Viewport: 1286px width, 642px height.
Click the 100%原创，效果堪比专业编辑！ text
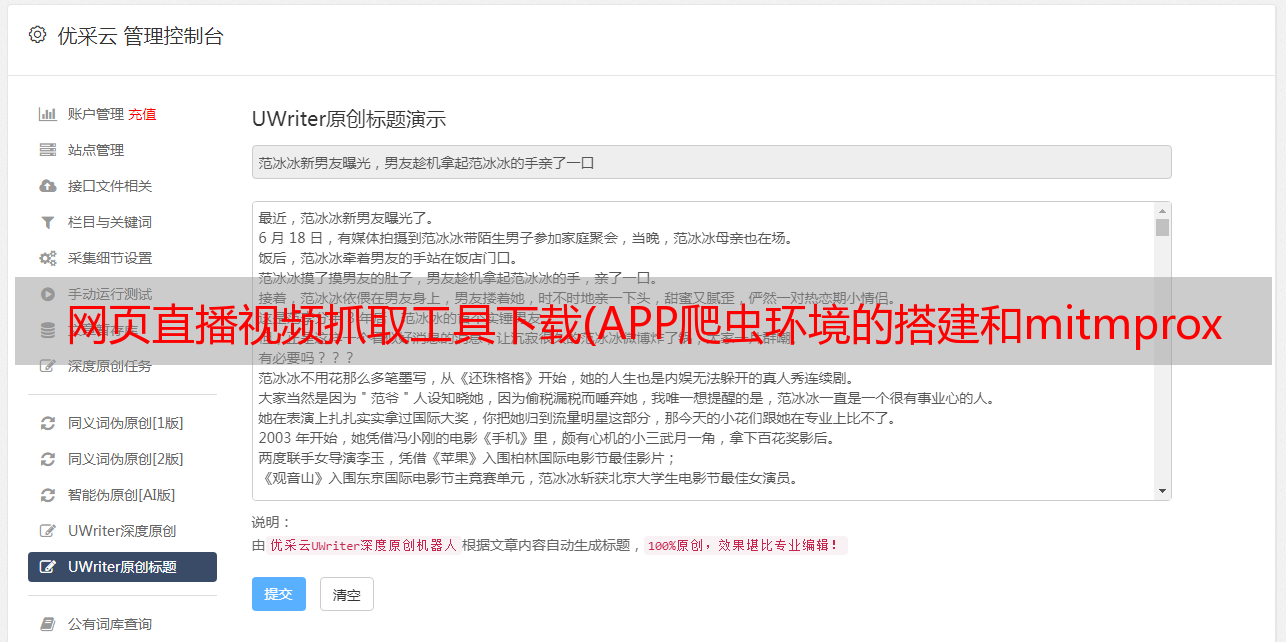(x=745, y=546)
